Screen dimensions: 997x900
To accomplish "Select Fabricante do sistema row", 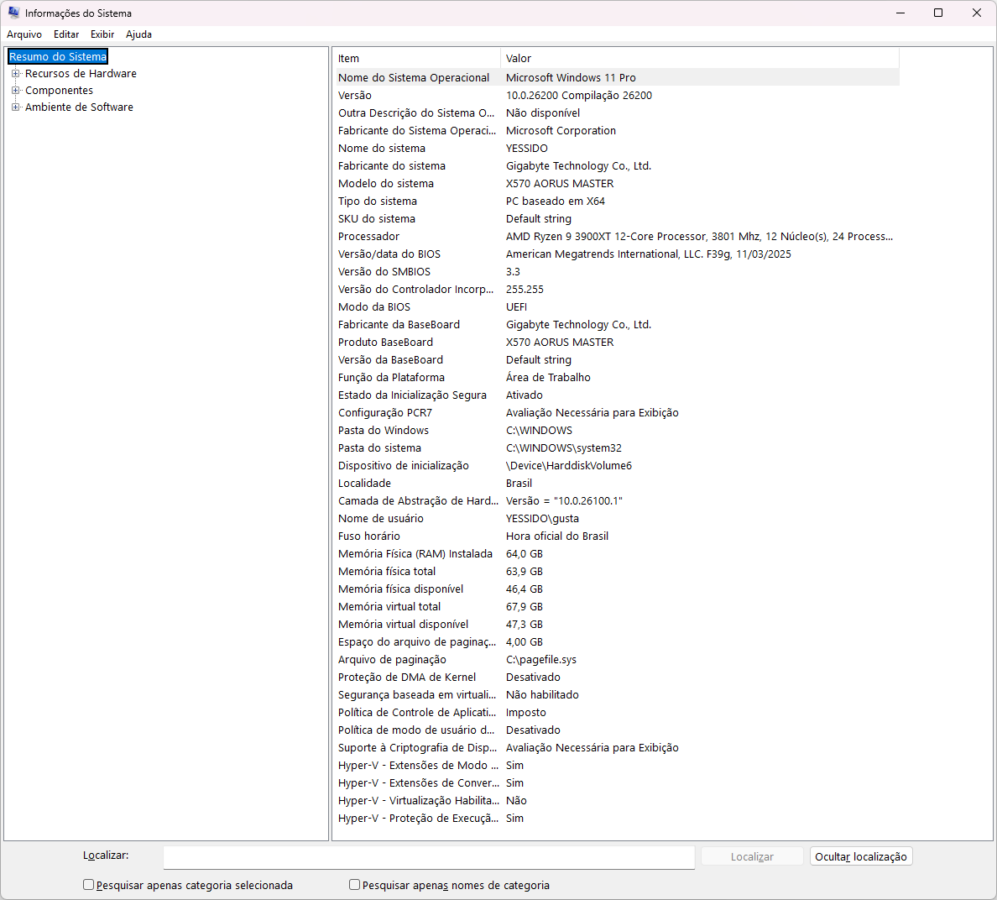I will [x=617, y=166].
